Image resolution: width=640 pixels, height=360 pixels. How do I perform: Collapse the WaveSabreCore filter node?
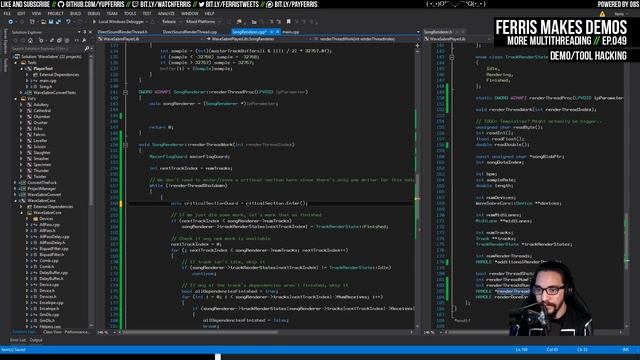pos(22,213)
